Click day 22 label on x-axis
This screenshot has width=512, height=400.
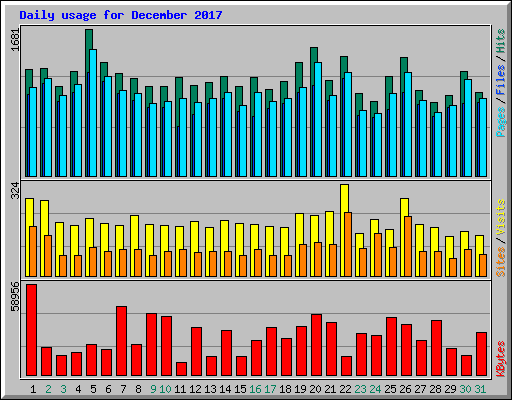pyautogui.click(x=345, y=389)
